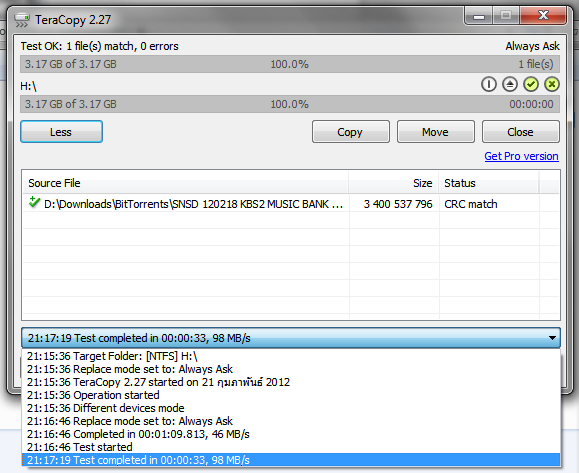
Task: Click the TeraCopy title bar app icon
Action: click(x=22, y=20)
